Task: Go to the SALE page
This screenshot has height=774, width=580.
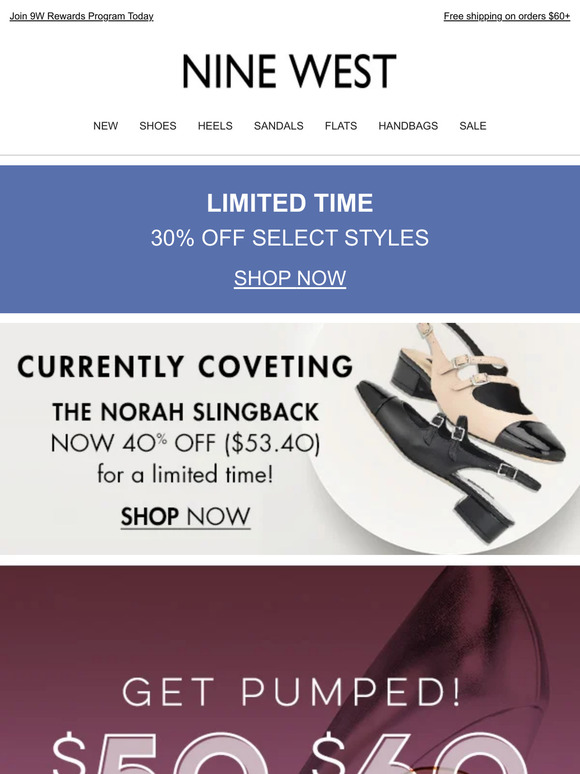Action: click(x=473, y=126)
